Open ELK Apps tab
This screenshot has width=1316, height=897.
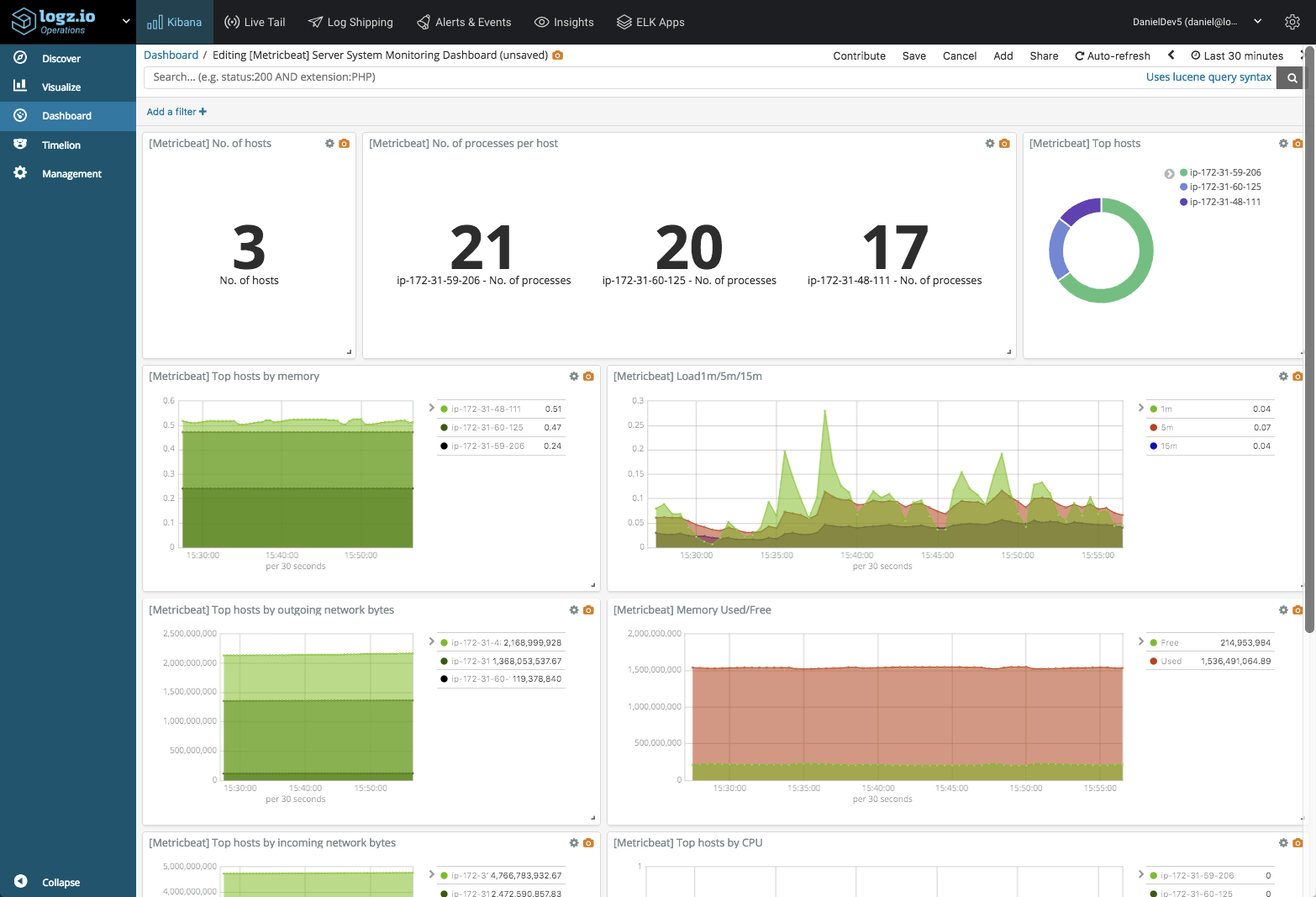(x=650, y=22)
